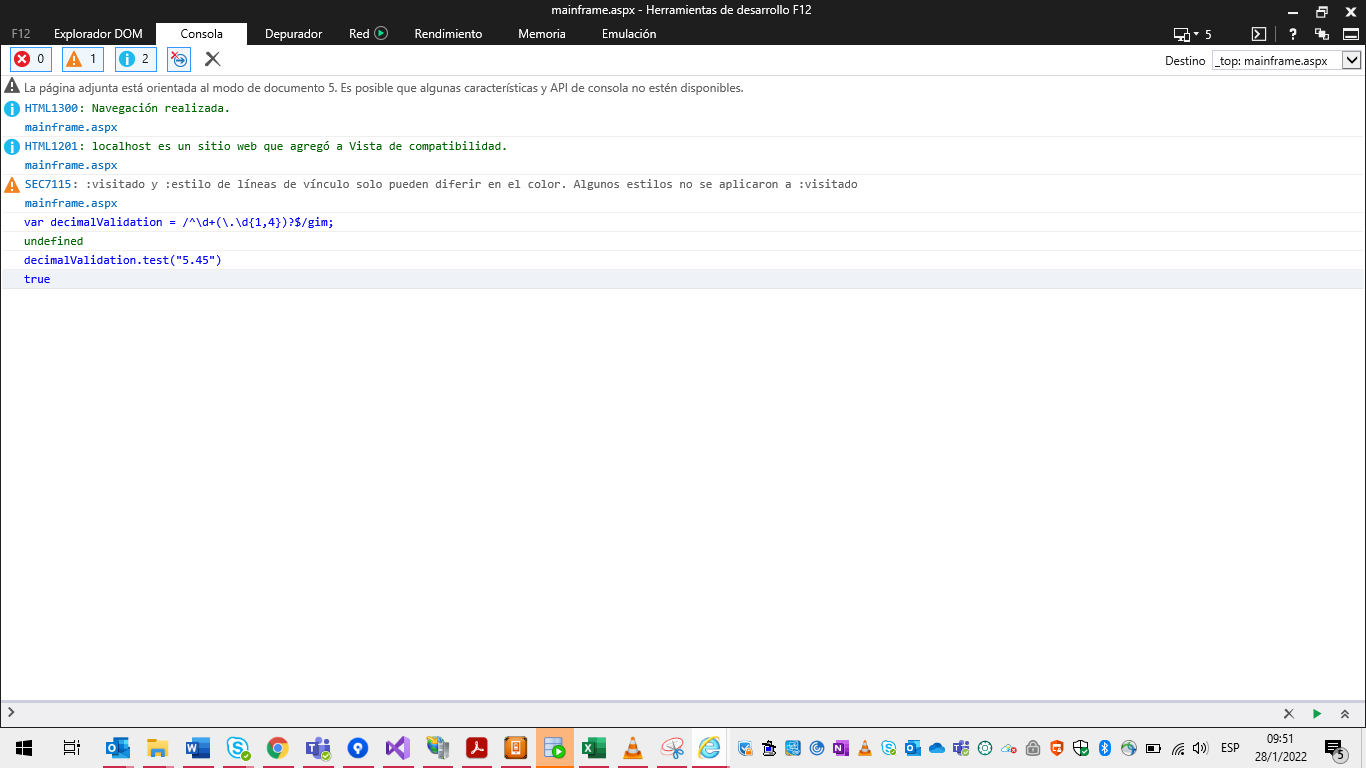Expand multiline input with double chevron

(x=1345, y=714)
